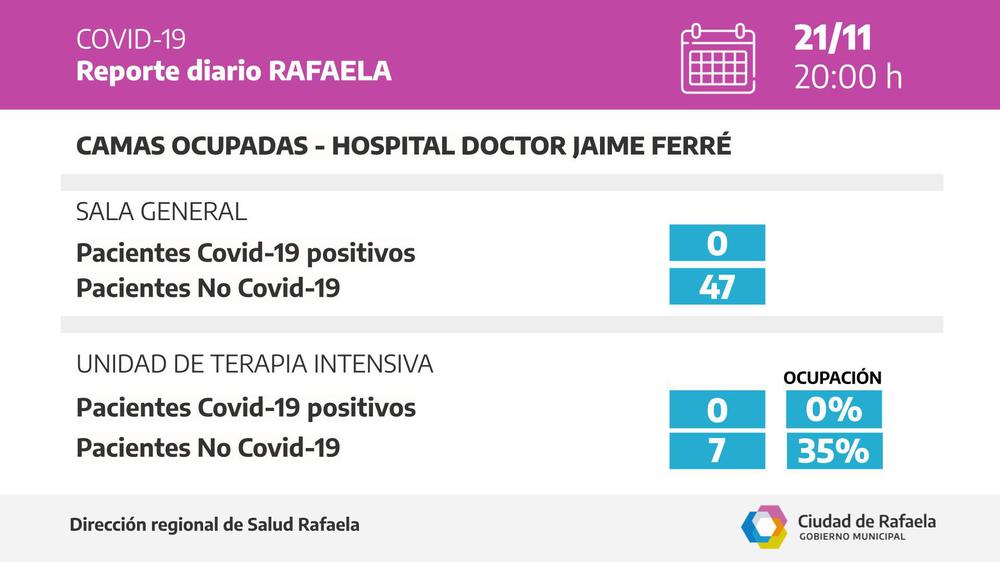Click Sala General Covid-19 positivos value 0

717,243
